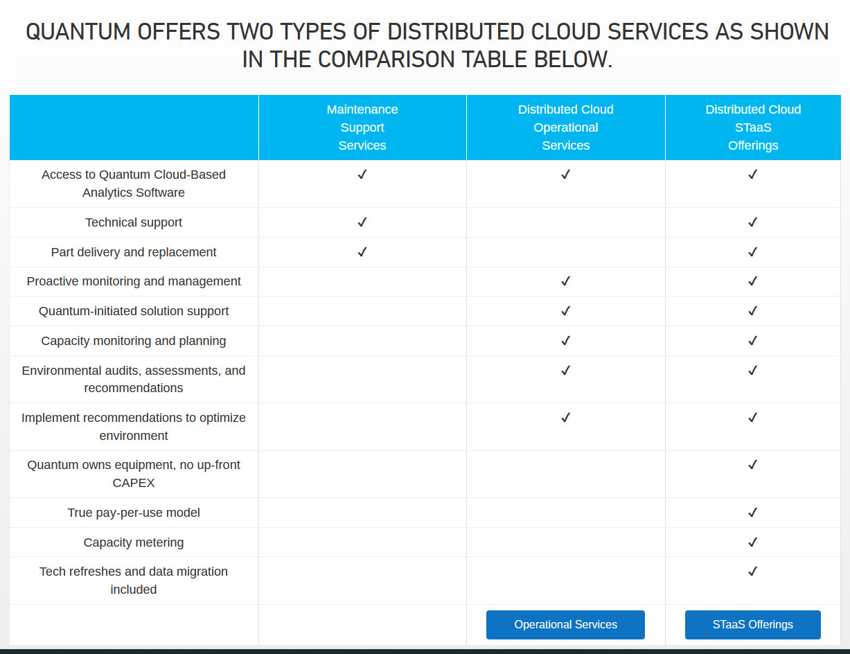Click the 'Proactive monitoring and management' row label
Viewport: 850px width, 654px height.
pyautogui.click(x=133, y=282)
